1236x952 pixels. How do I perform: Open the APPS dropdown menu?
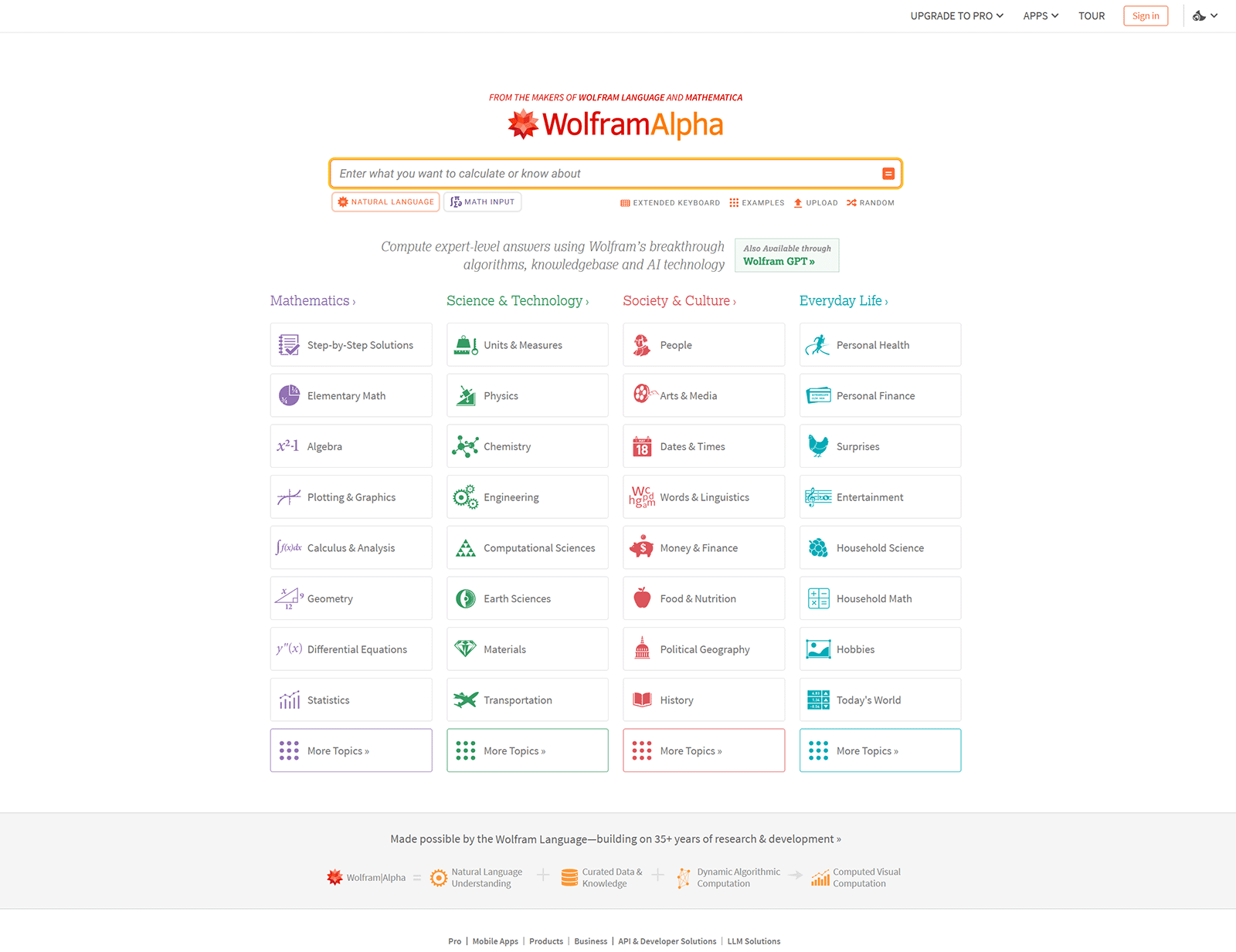point(1040,15)
